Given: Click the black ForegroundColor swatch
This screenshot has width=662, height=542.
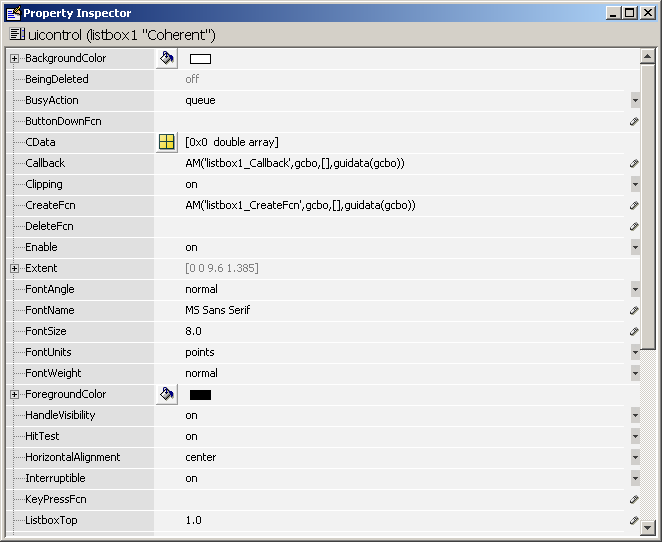Looking at the screenshot, I should tap(200, 395).
